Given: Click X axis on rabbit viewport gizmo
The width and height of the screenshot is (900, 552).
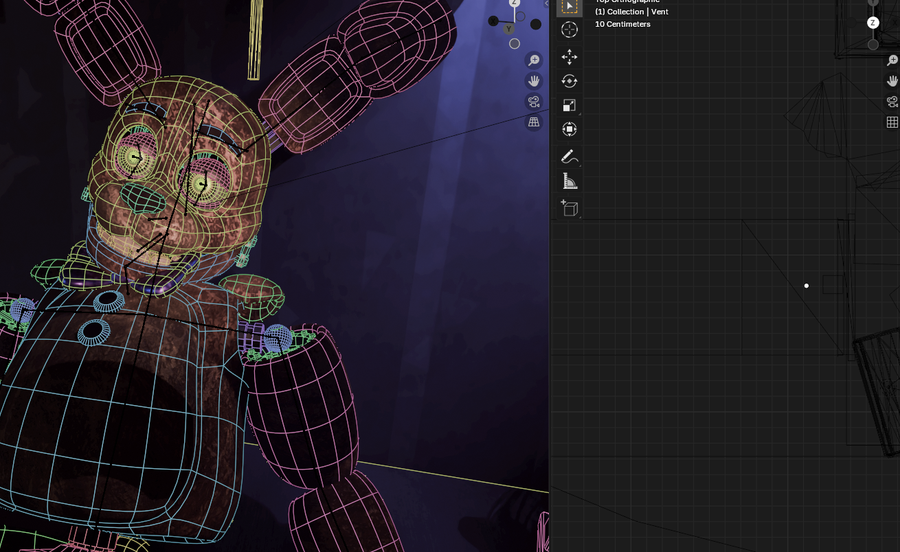Looking at the screenshot, I should (493, 21).
